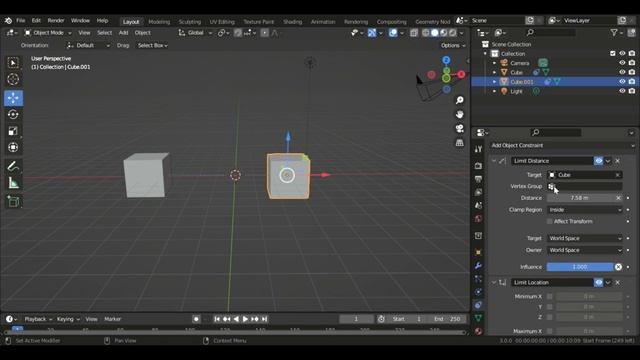Open the Tool properties tab icon
This screenshot has width=640, height=360.
tap(478, 149)
